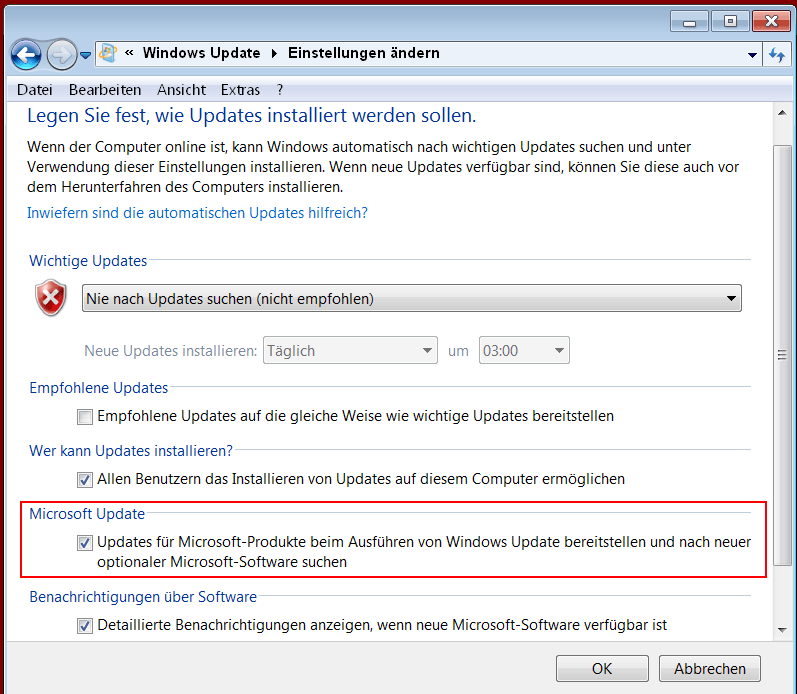Open the Täglich schedule dropdown
The height and width of the screenshot is (694, 797).
coord(350,350)
